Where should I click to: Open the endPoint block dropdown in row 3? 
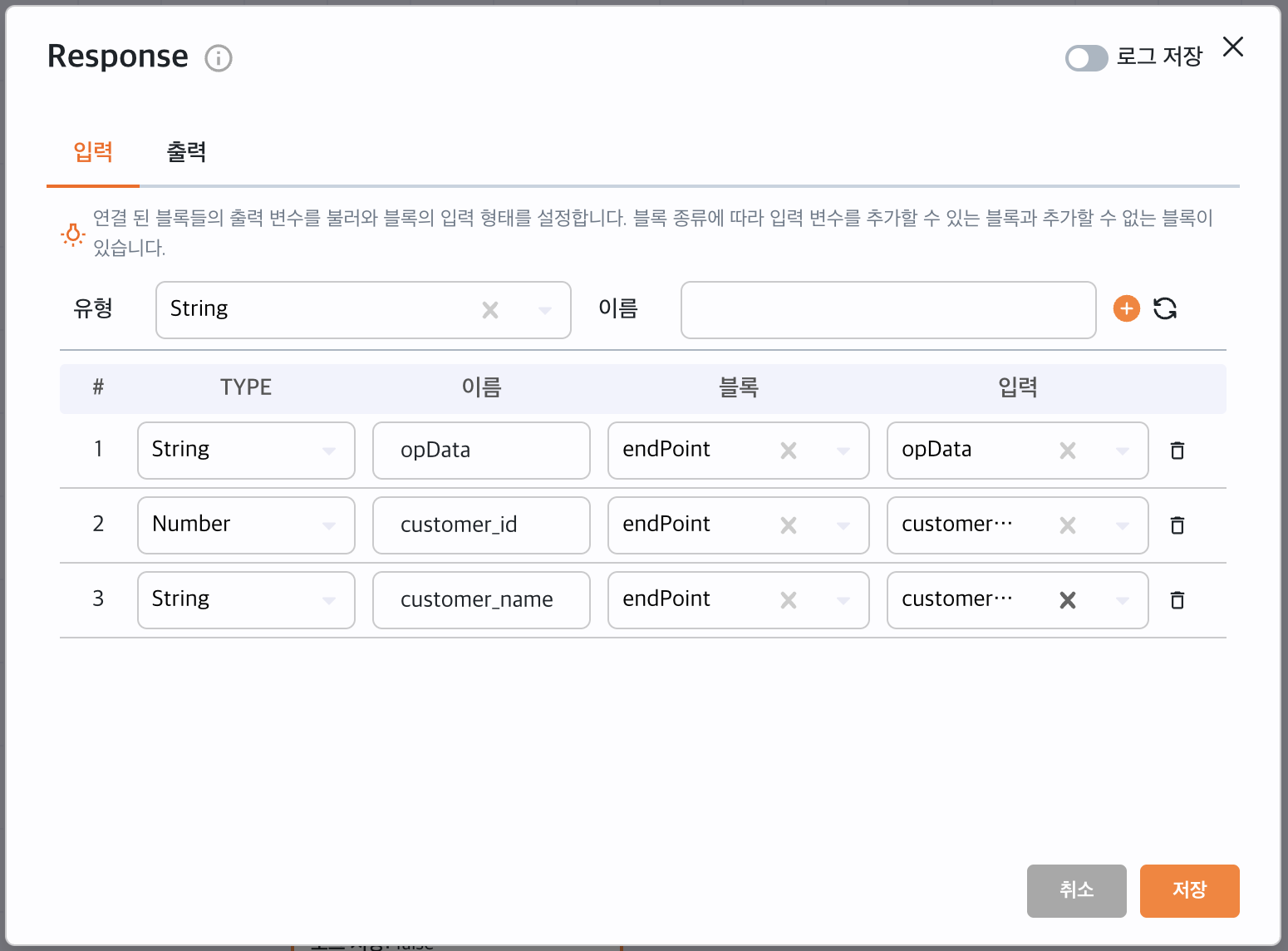coord(843,600)
